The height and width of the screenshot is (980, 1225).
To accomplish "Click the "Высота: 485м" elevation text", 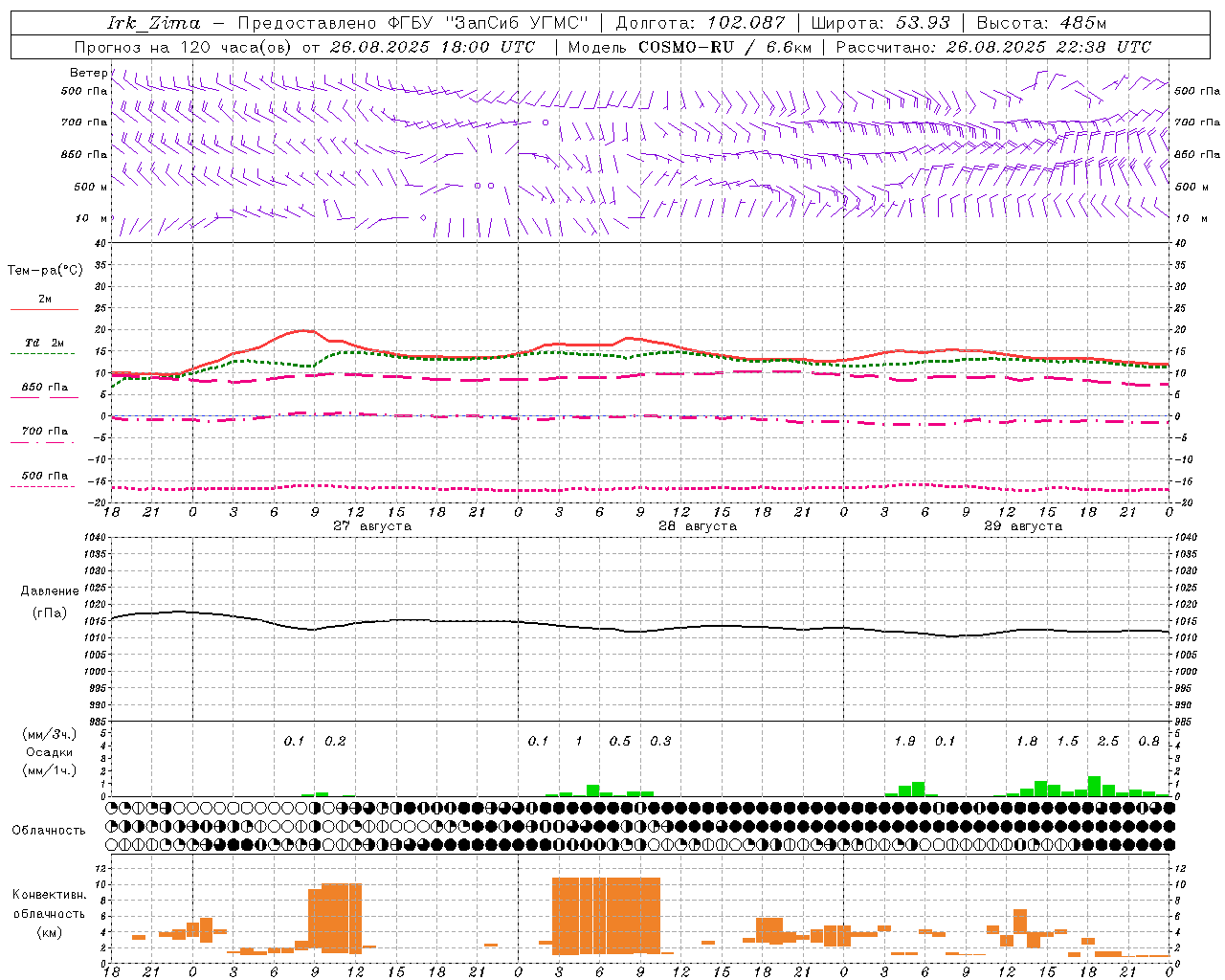I will [1040, 23].
